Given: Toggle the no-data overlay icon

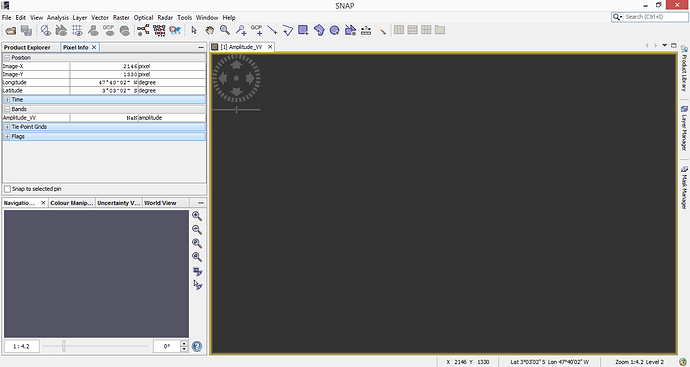Looking at the screenshot, I should [45, 30].
